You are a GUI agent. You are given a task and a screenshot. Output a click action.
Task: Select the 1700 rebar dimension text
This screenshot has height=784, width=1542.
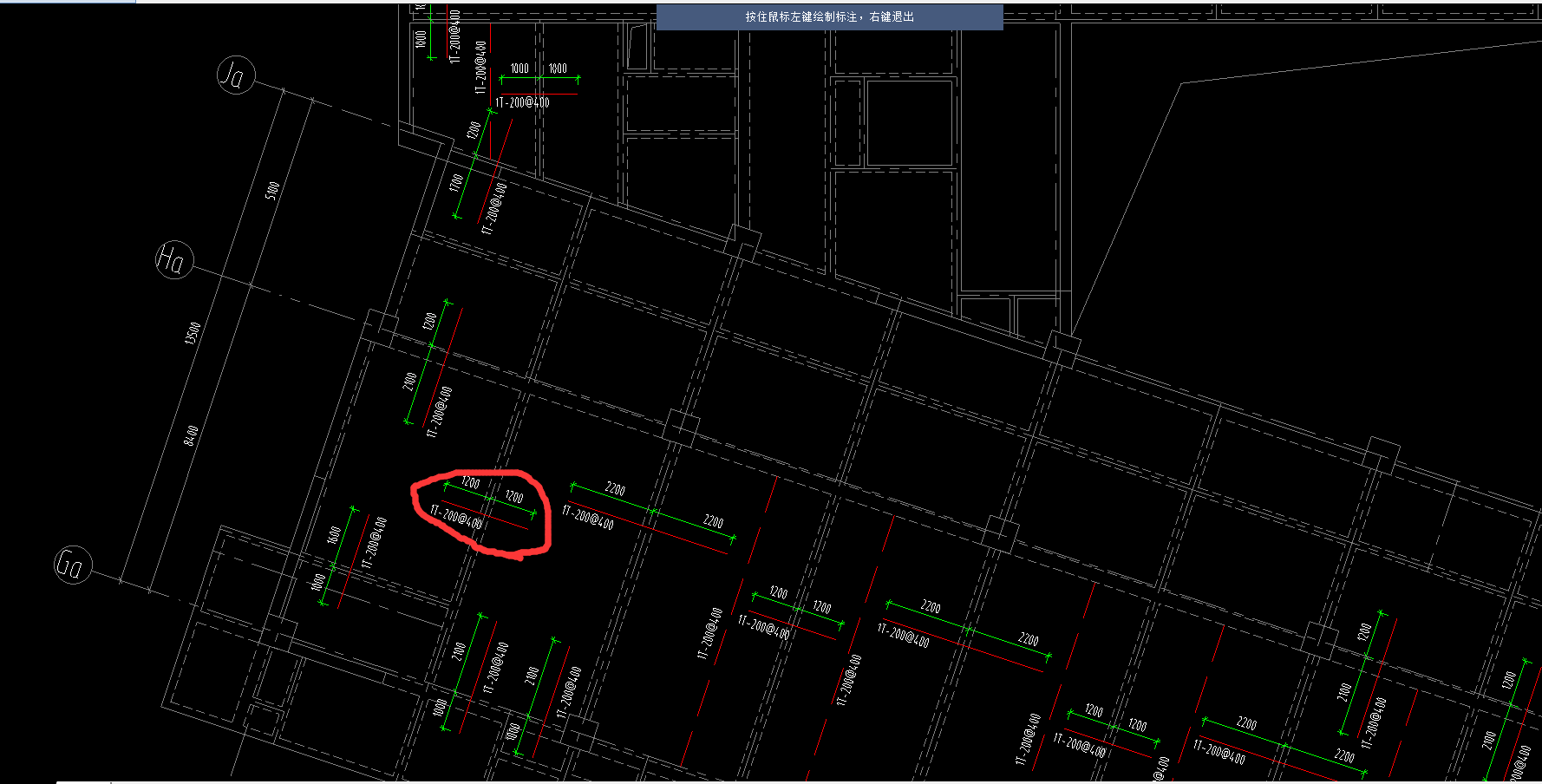[x=456, y=183]
